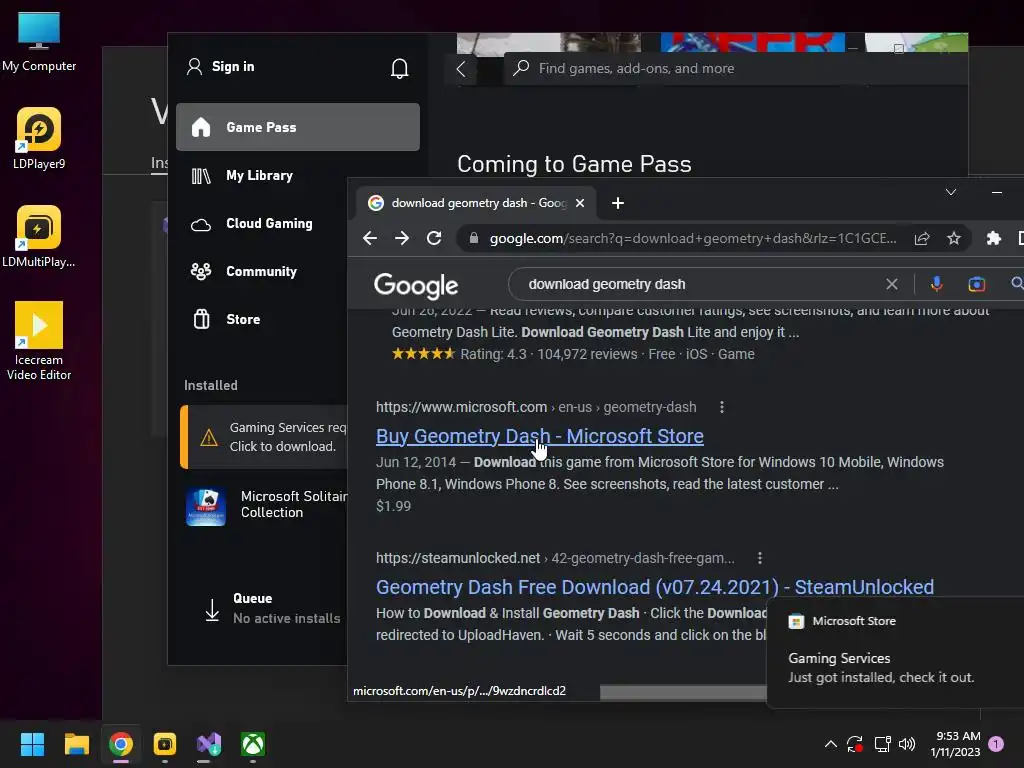Open options for steamunlocked.net result

(x=759, y=558)
